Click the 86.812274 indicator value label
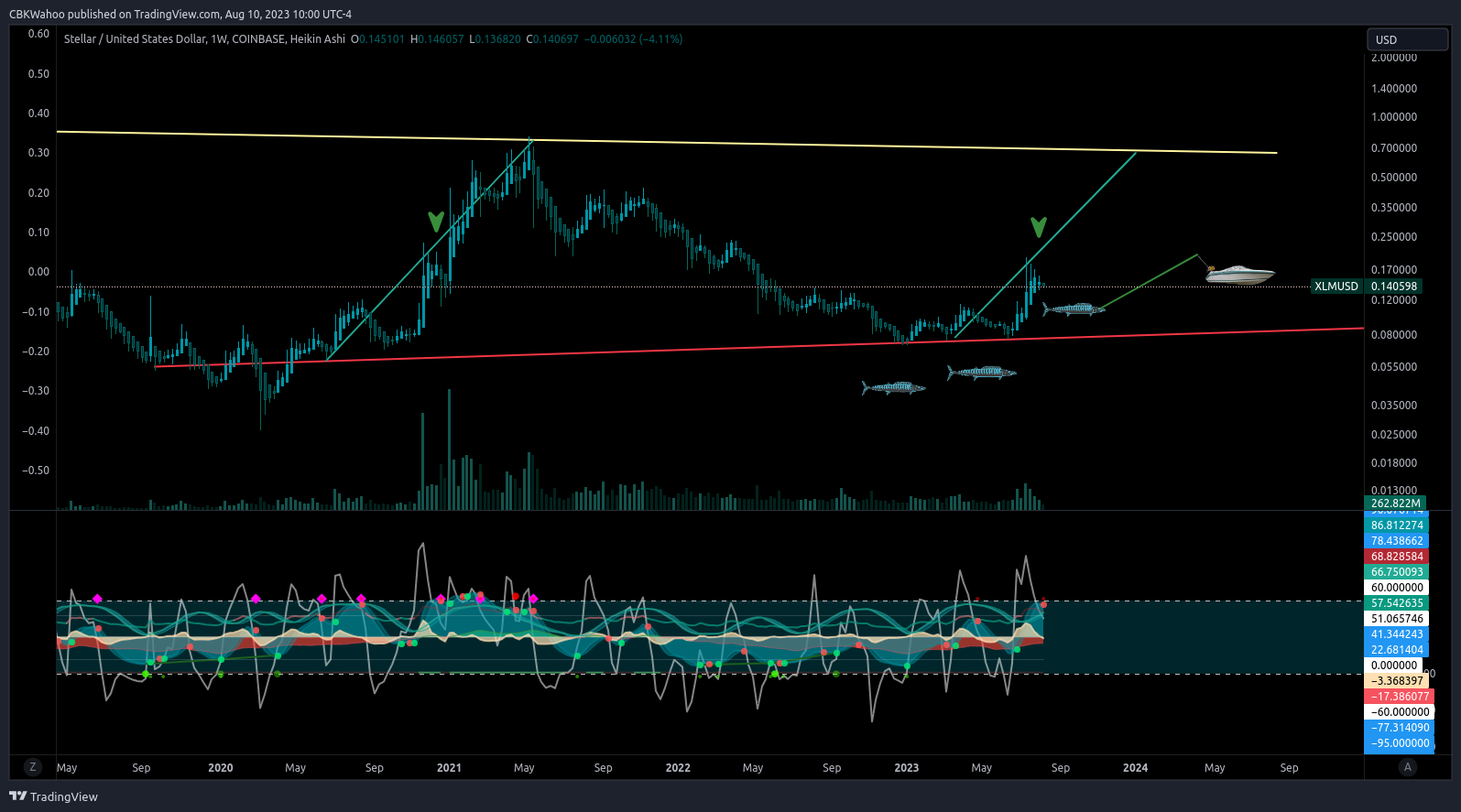This screenshot has width=1461, height=812. point(1397,525)
